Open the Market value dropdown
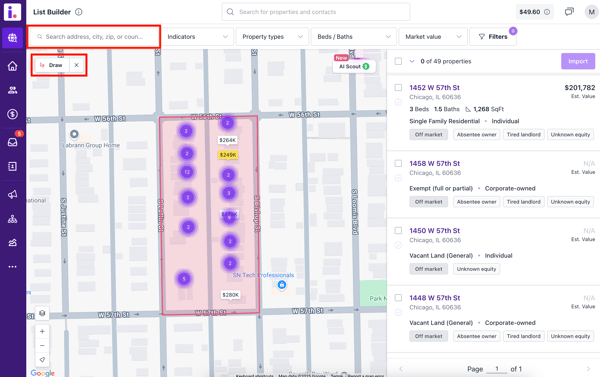Viewport: 600px width, 377px height. click(x=433, y=37)
